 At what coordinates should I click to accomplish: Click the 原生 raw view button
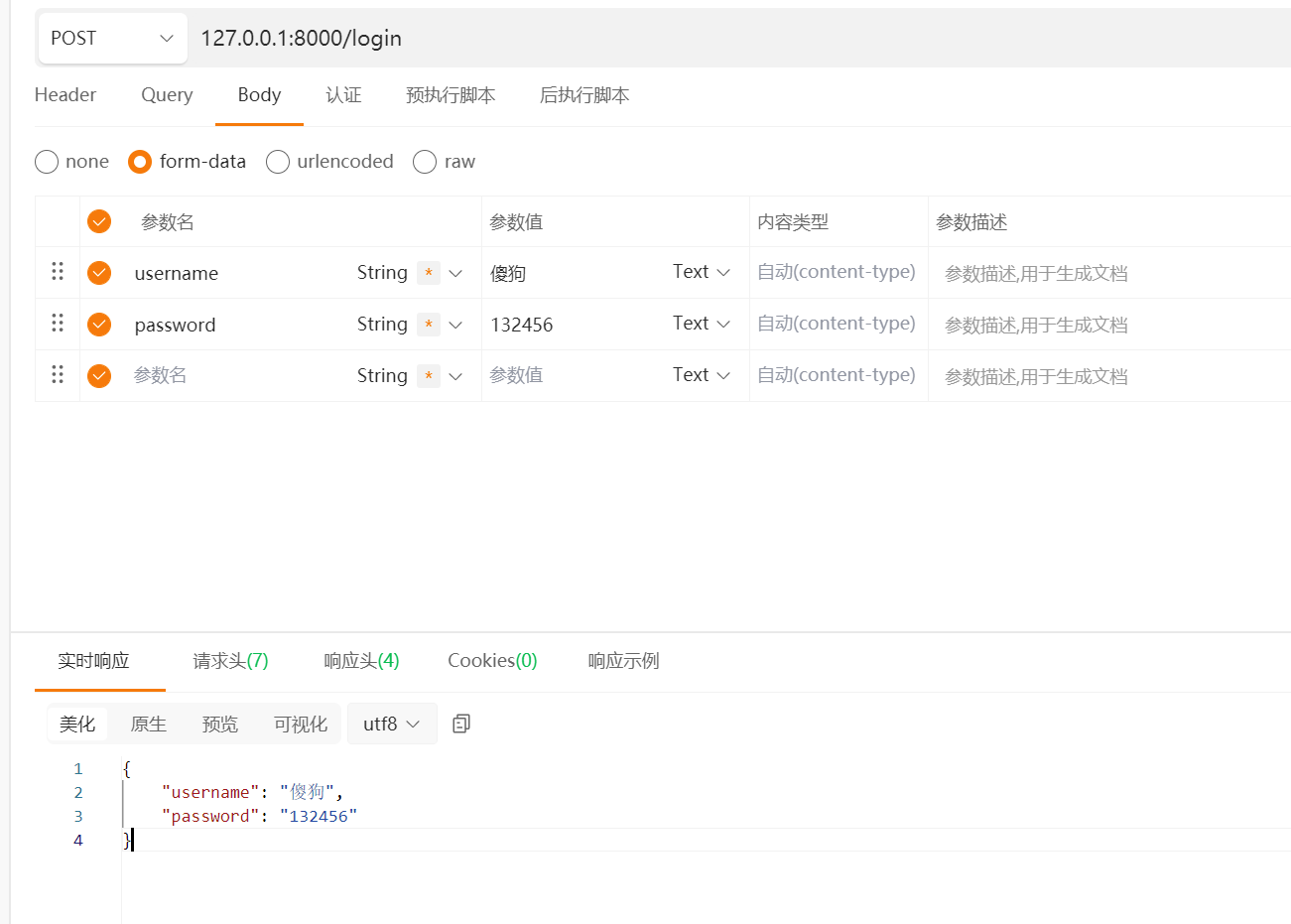point(149,724)
